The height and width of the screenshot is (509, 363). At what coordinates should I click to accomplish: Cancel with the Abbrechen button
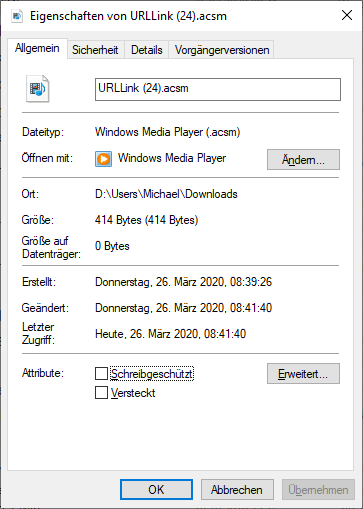(237, 490)
